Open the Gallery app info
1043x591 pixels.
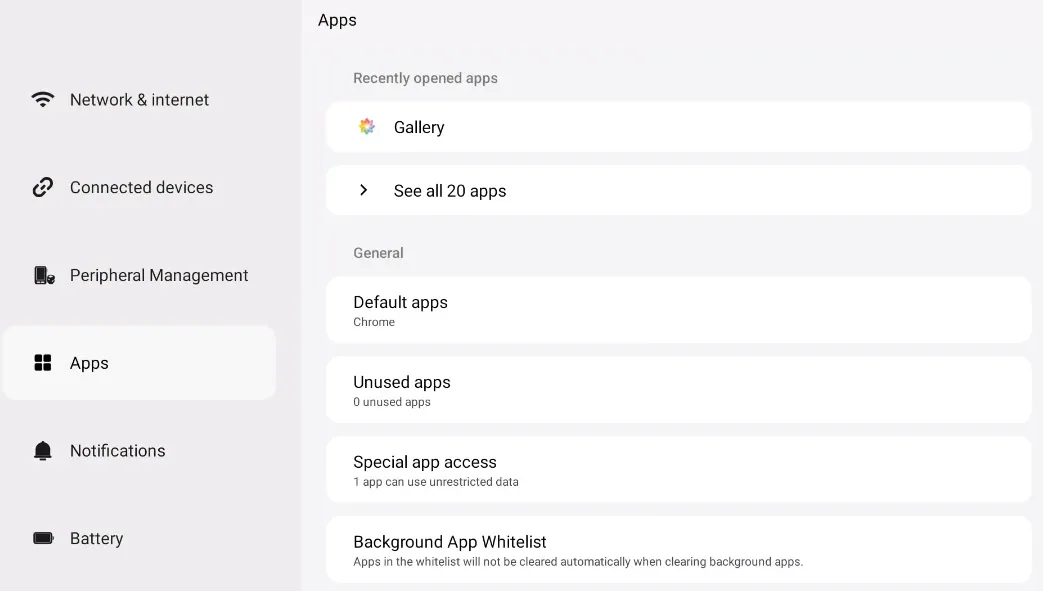click(x=419, y=127)
